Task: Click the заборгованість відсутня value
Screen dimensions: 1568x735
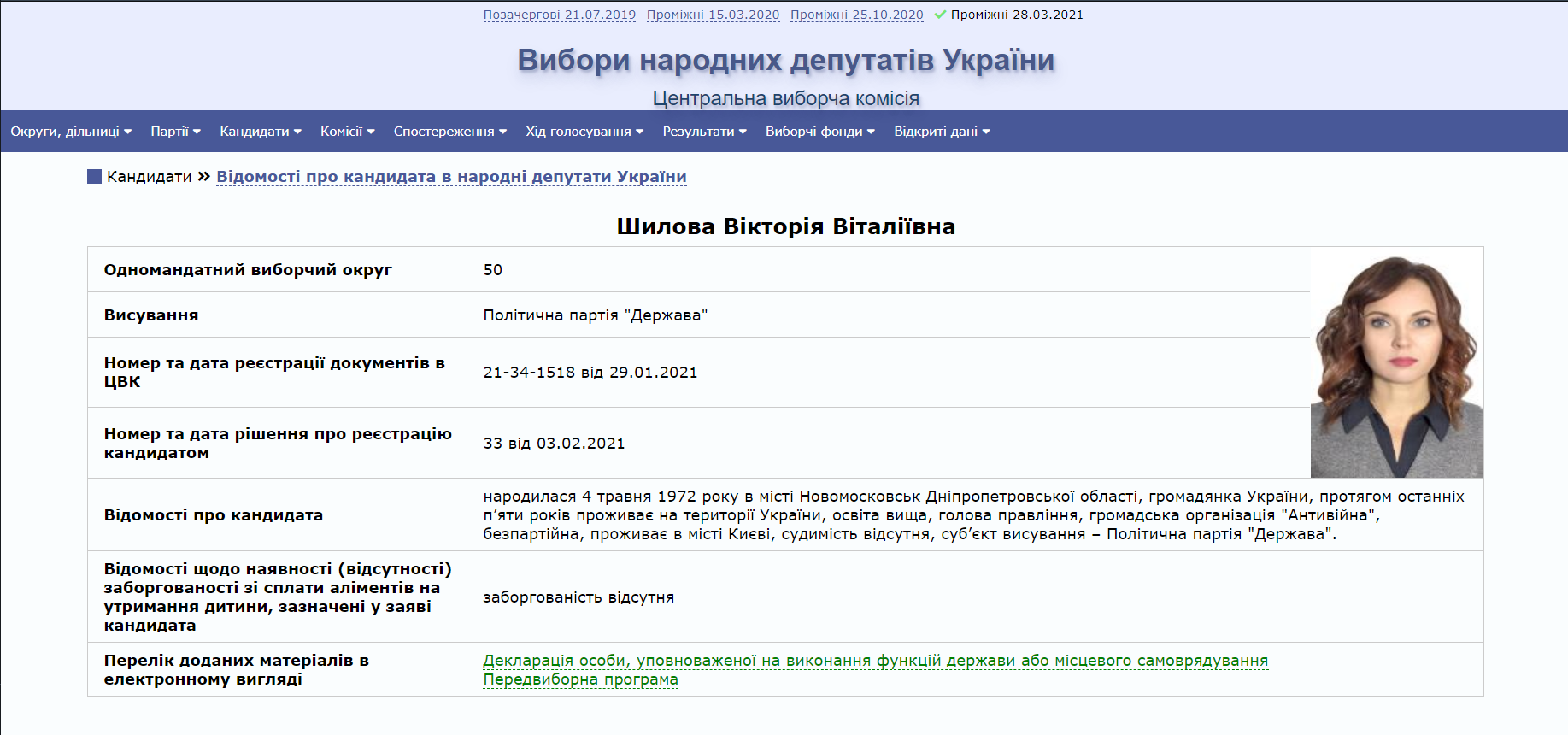Action: (x=578, y=597)
